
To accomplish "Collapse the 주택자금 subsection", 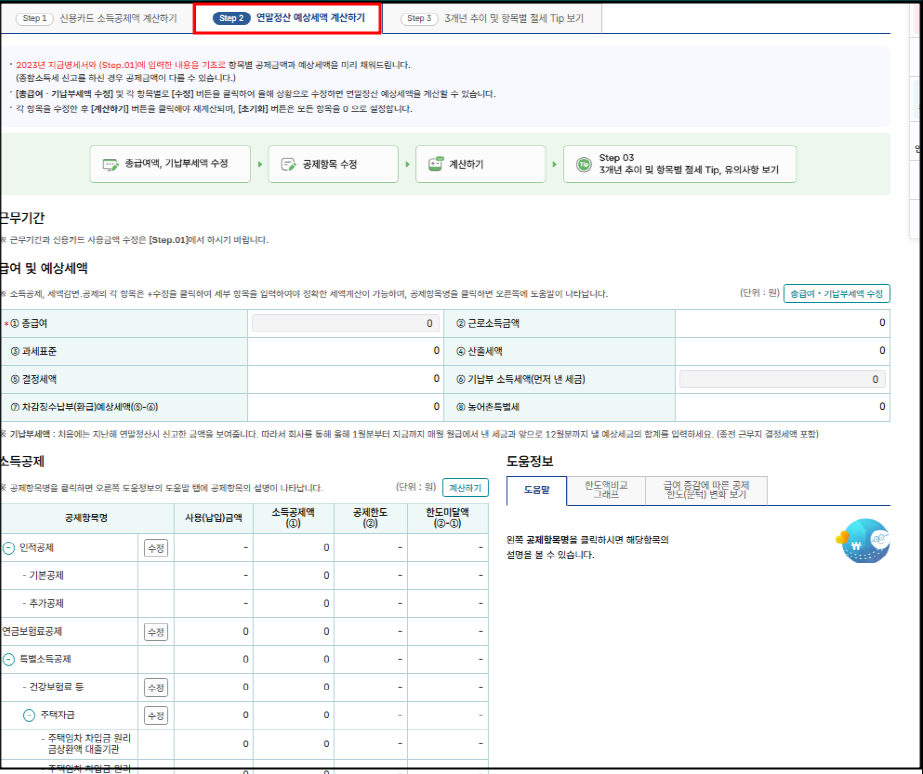I will coord(29,715).
